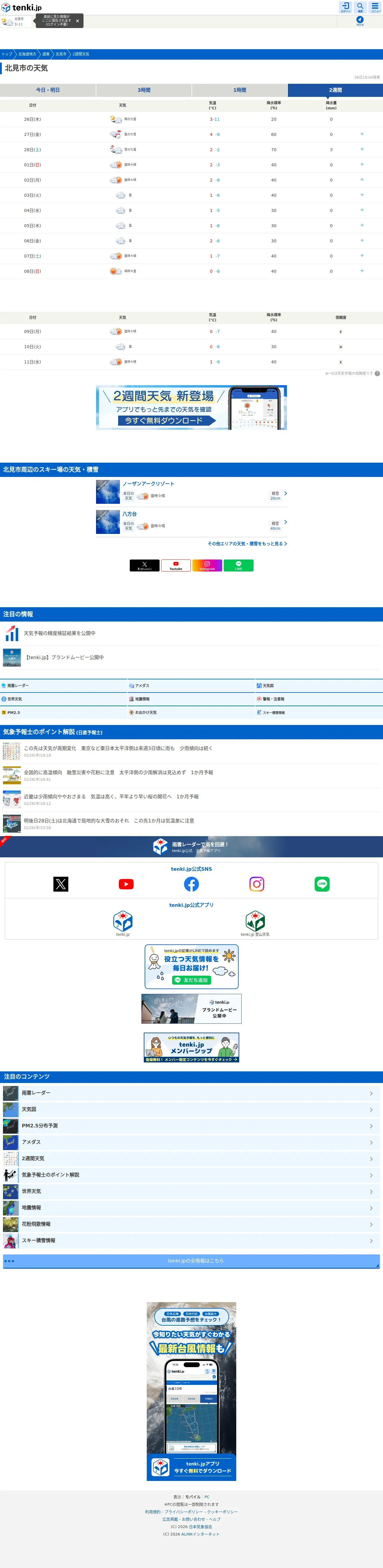Expand the 28日(土) forecast row

click(x=362, y=149)
